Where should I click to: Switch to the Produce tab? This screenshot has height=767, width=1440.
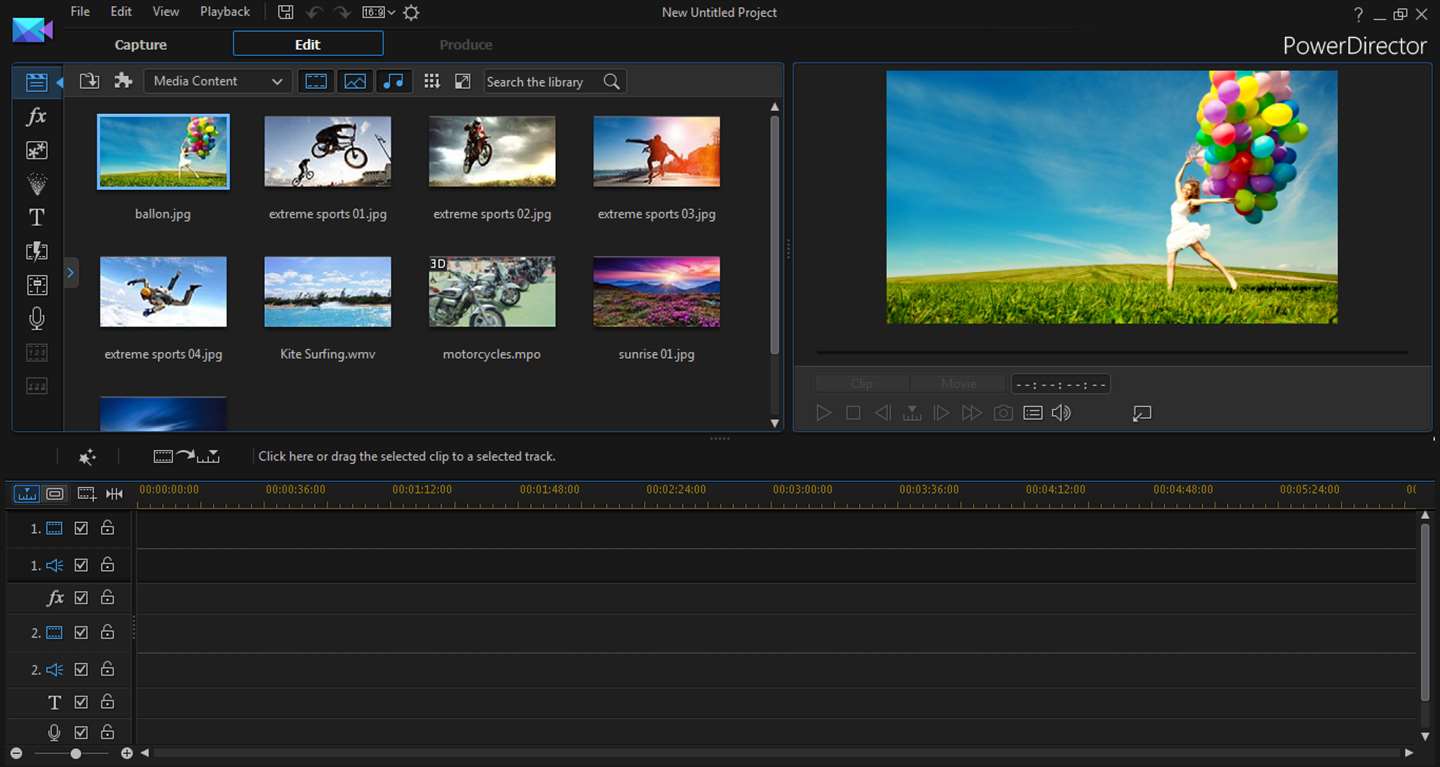(x=466, y=45)
